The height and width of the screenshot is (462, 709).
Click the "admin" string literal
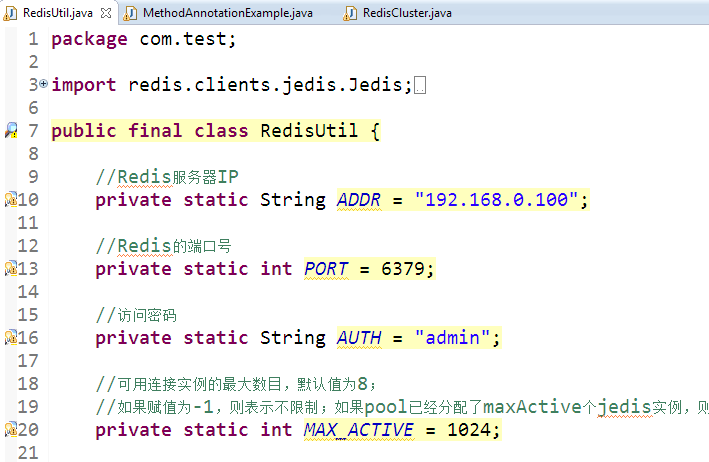click(452, 338)
